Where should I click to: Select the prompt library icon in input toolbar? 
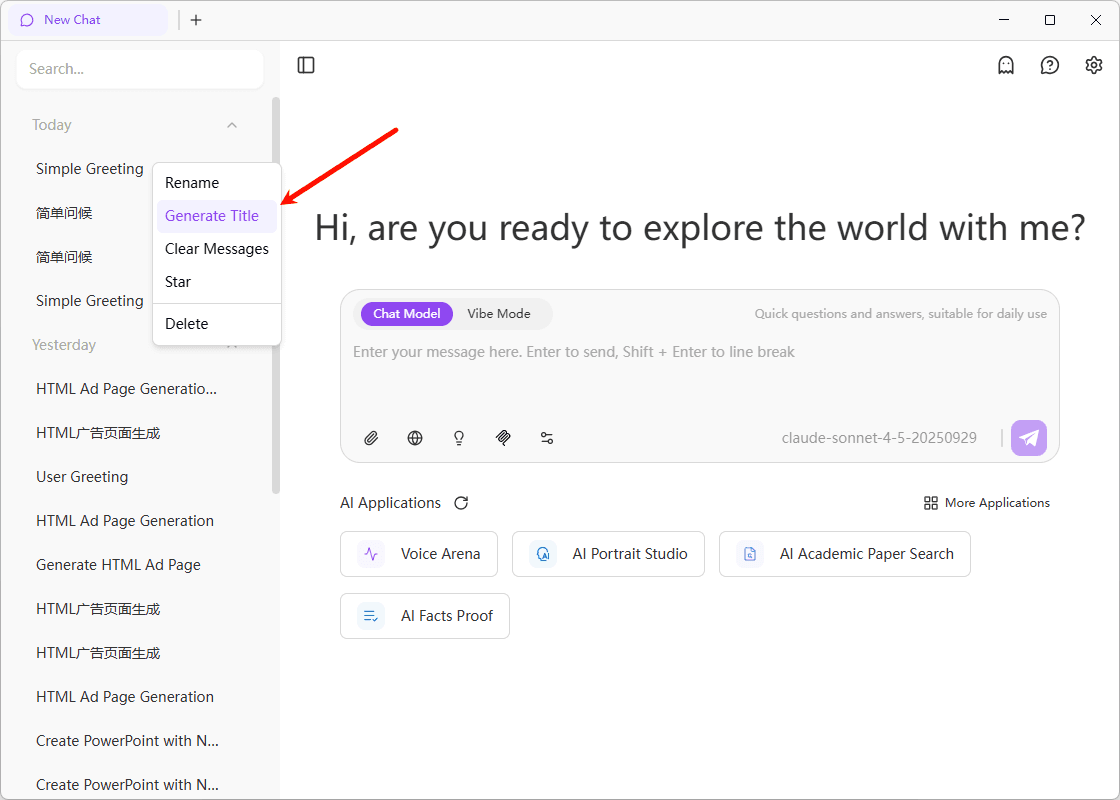click(503, 438)
